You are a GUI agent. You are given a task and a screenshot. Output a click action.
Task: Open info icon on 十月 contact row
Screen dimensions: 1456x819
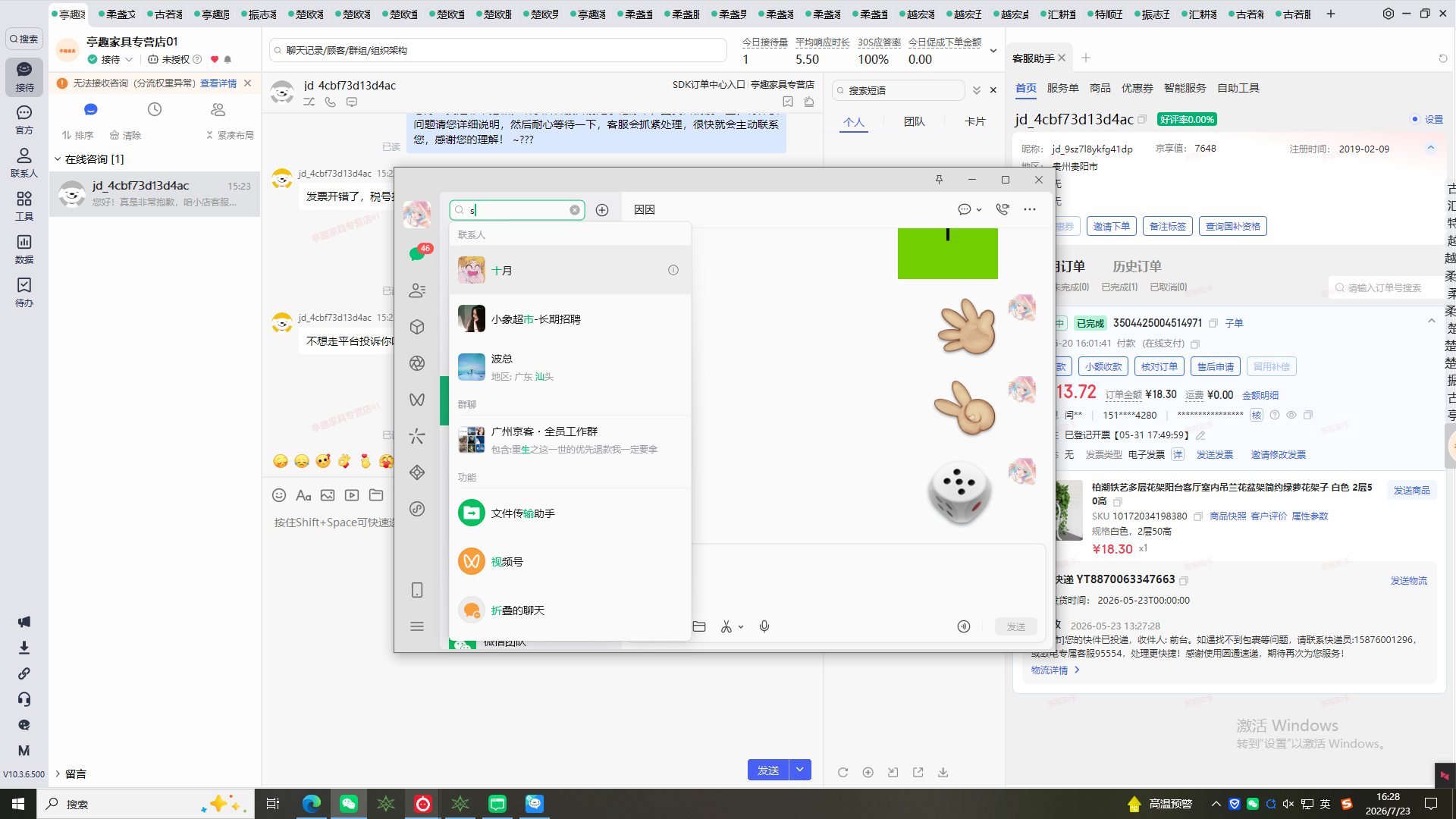point(673,270)
